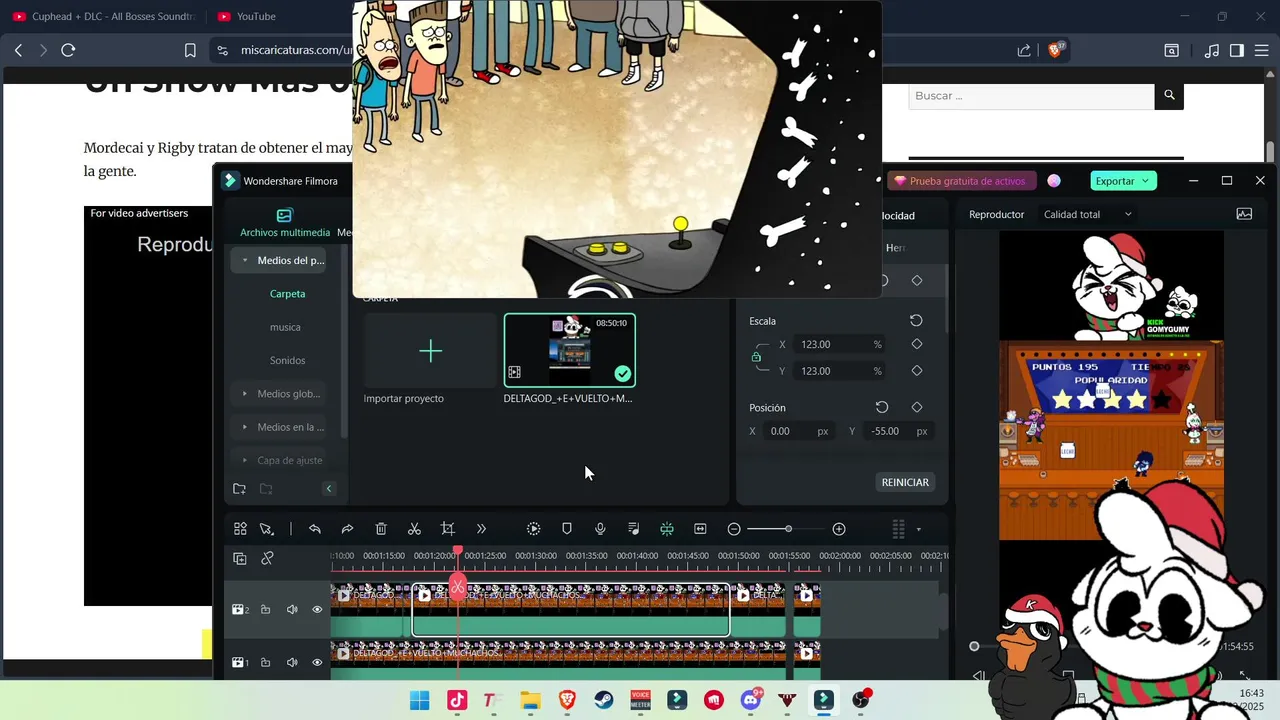Expand the Capa de ajuste section
Screen dimensions: 1280x720
point(245,460)
